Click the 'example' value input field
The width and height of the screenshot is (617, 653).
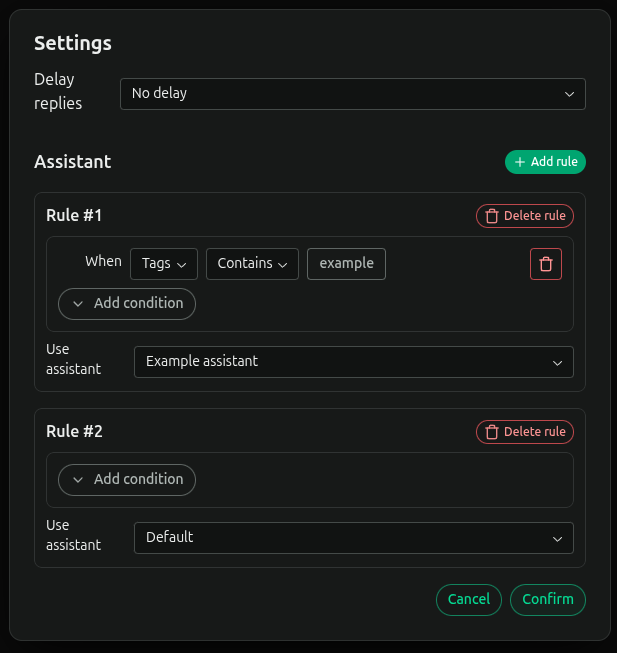[x=346, y=264]
